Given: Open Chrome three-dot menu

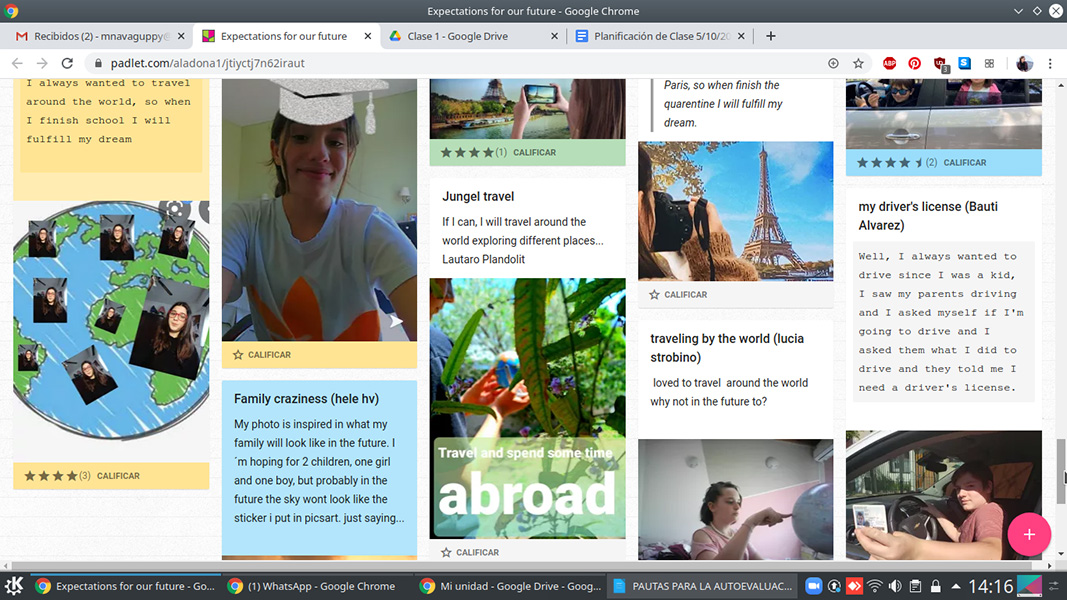Looking at the screenshot, I should click(x=1050, y=63).
